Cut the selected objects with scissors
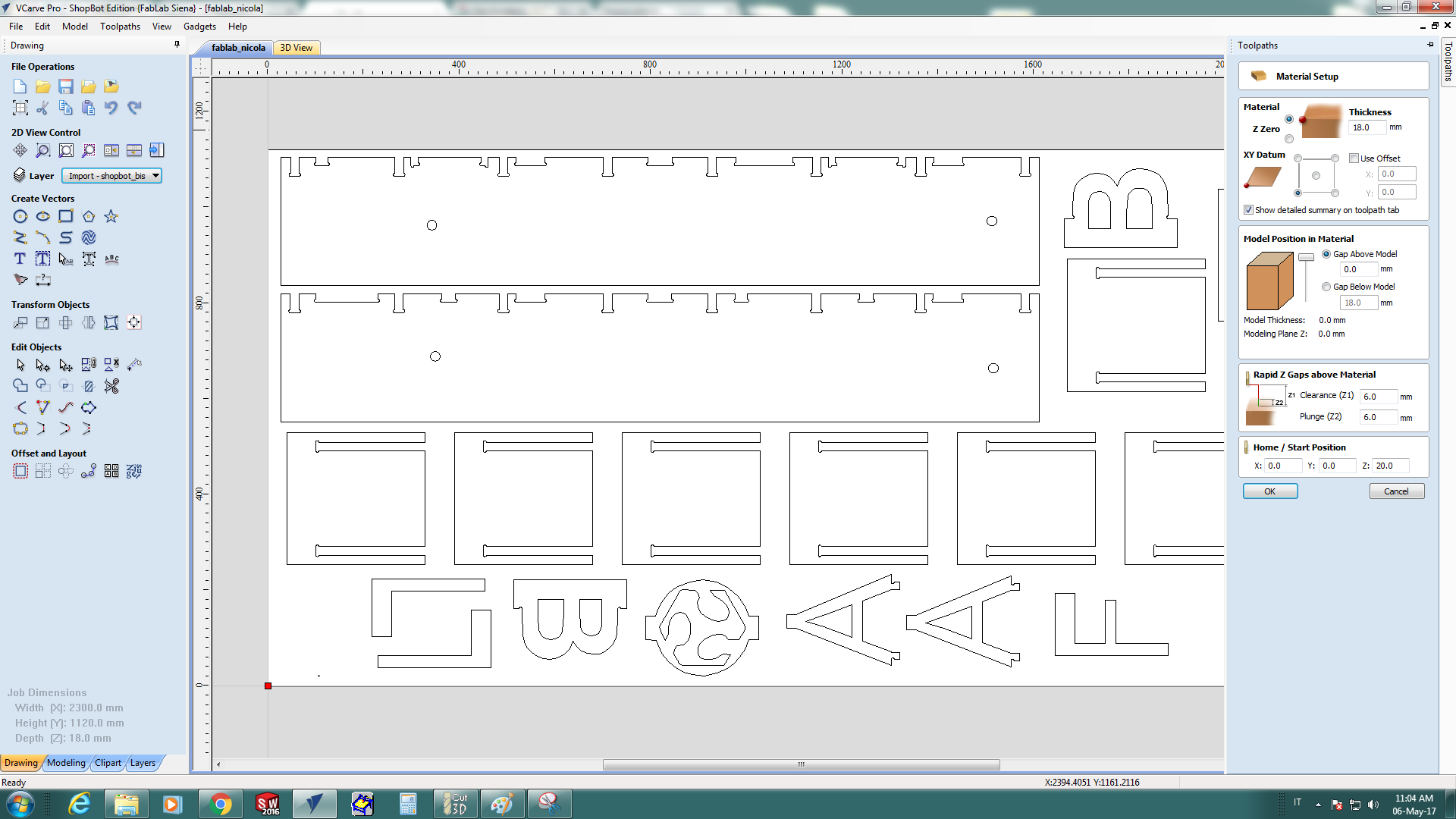 (x=43, y=108)
